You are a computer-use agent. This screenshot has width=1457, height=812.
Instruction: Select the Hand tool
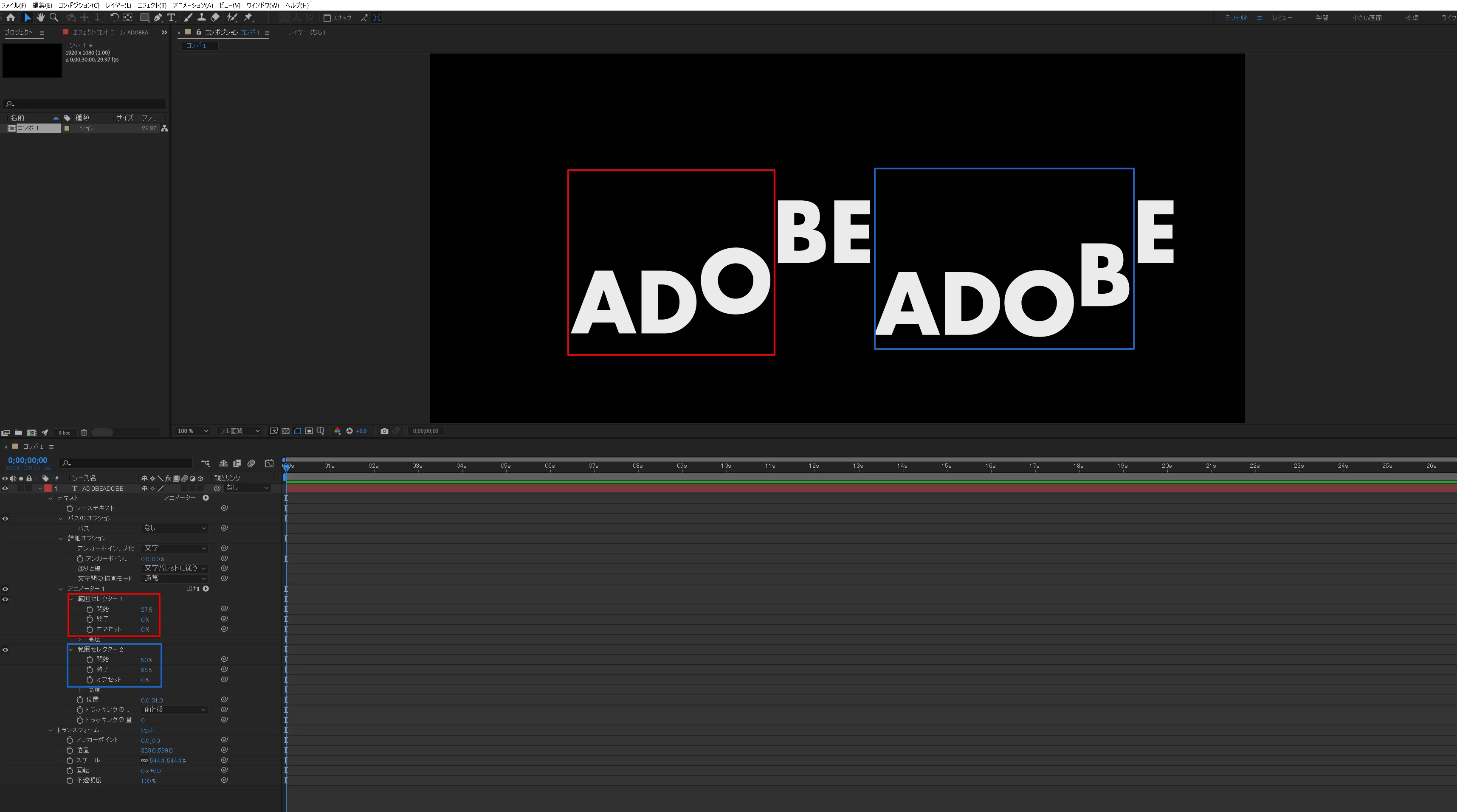41,17
